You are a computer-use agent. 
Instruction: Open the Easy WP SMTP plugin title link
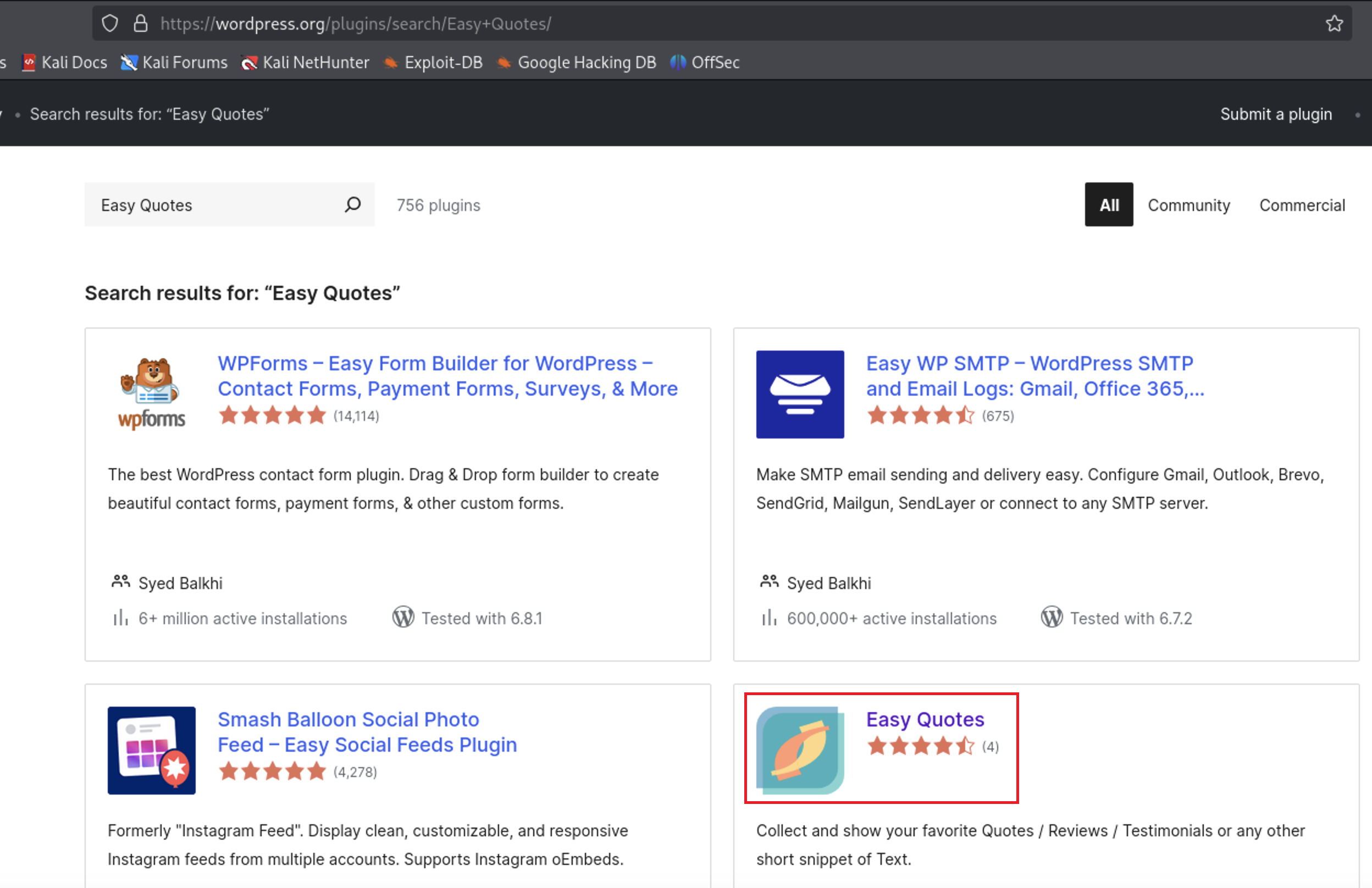click(x=1036, y=376)
